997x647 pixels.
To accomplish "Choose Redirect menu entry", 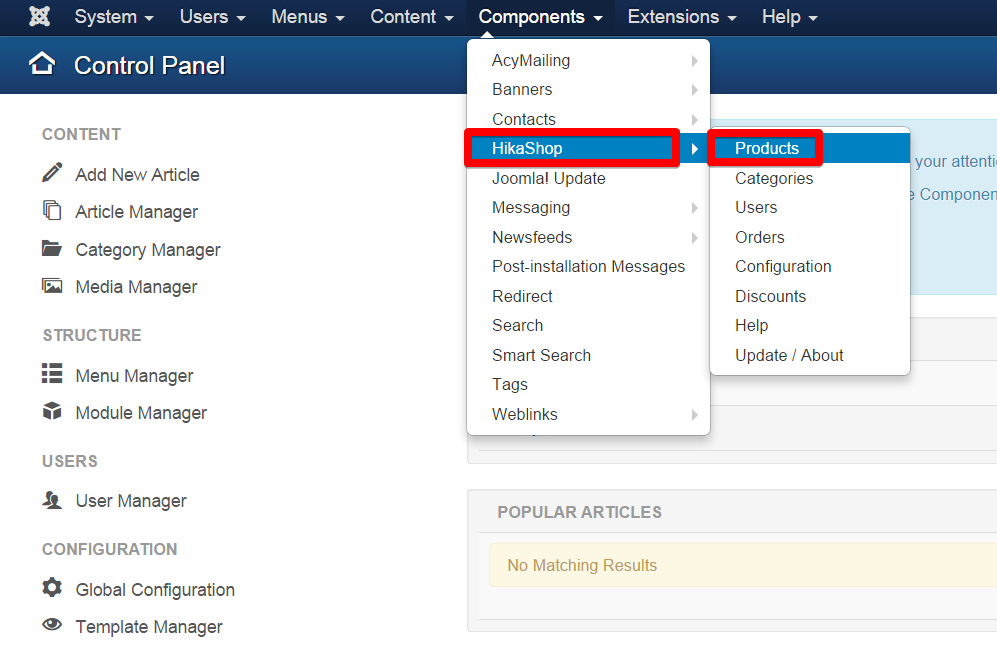I will [x=588, y=297].
